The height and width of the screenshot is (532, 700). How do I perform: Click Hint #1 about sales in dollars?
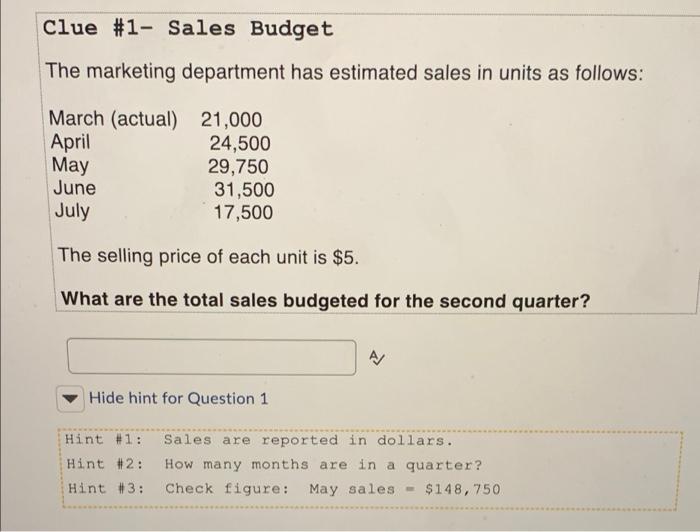pos(259,440)
